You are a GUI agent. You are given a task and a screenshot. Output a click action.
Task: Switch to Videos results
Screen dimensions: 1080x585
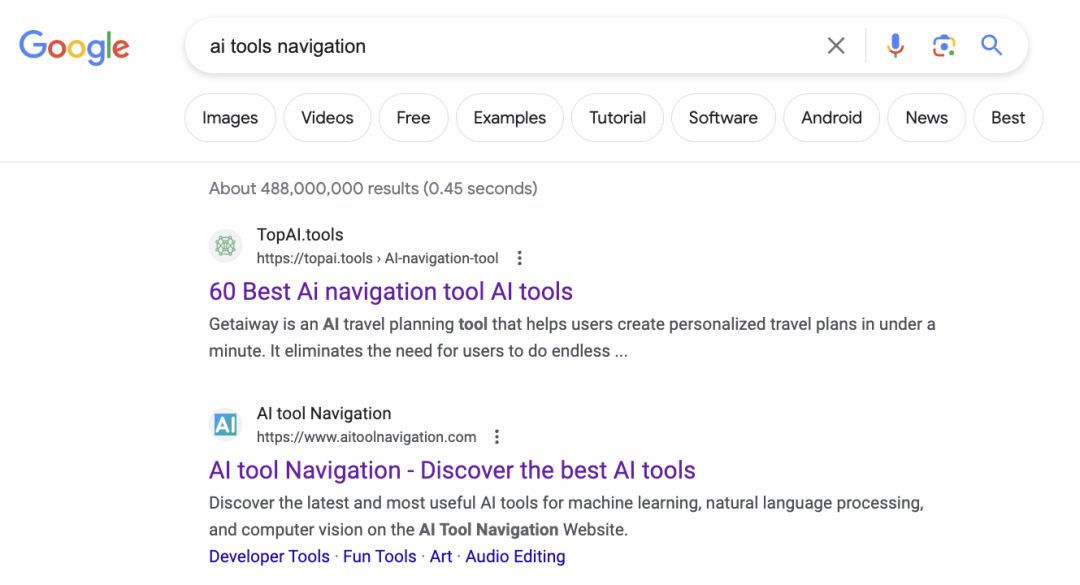327,118
